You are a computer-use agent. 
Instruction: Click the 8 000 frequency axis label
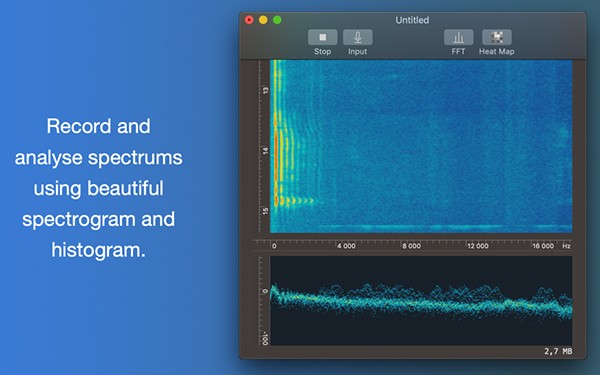click(411, 246)
